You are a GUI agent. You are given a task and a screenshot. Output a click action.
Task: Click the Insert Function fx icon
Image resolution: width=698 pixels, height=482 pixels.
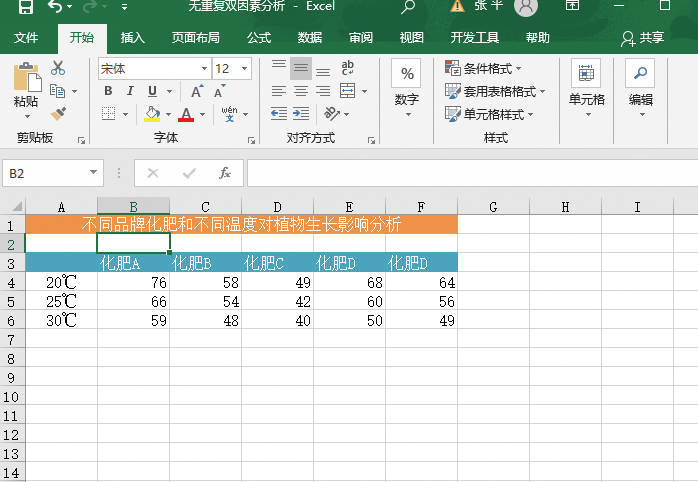[x=225, y=173]
